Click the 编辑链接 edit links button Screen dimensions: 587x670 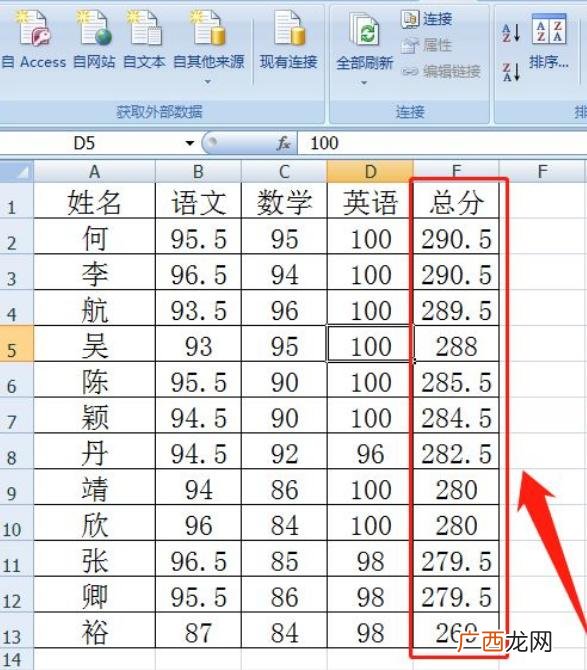pos(441,71)
